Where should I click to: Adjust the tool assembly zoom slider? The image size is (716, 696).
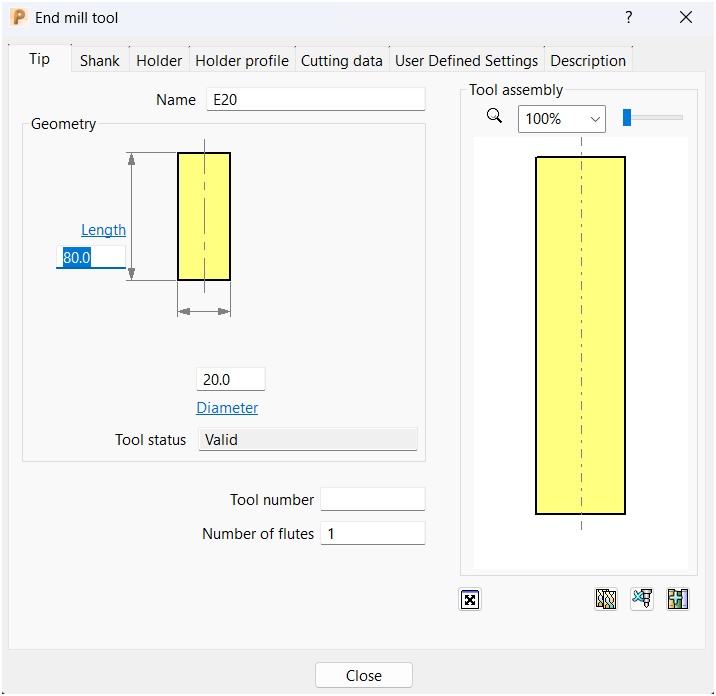click(x=627, y=117)
